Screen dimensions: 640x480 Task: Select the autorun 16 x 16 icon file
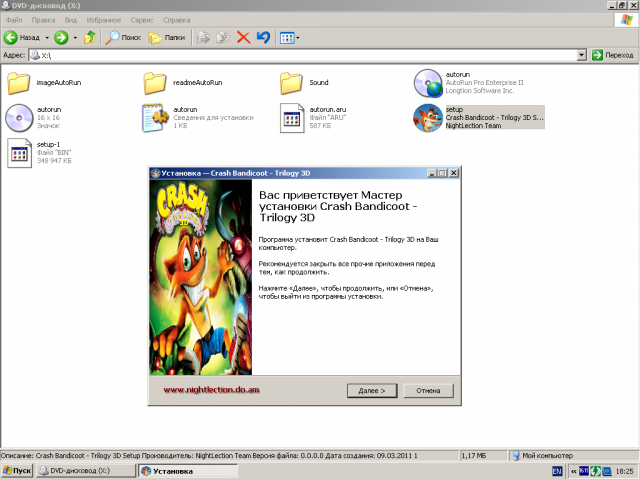click(x=33, y=118)
